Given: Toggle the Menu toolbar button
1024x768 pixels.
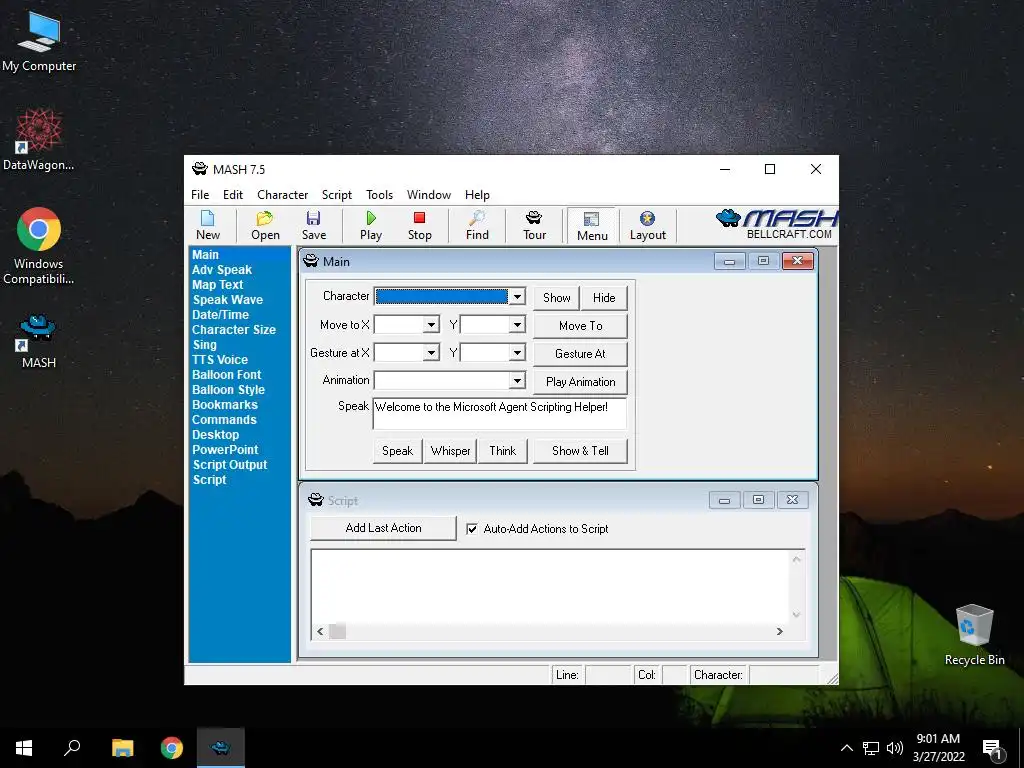Looking at the screenshot, I should [592, 227].
